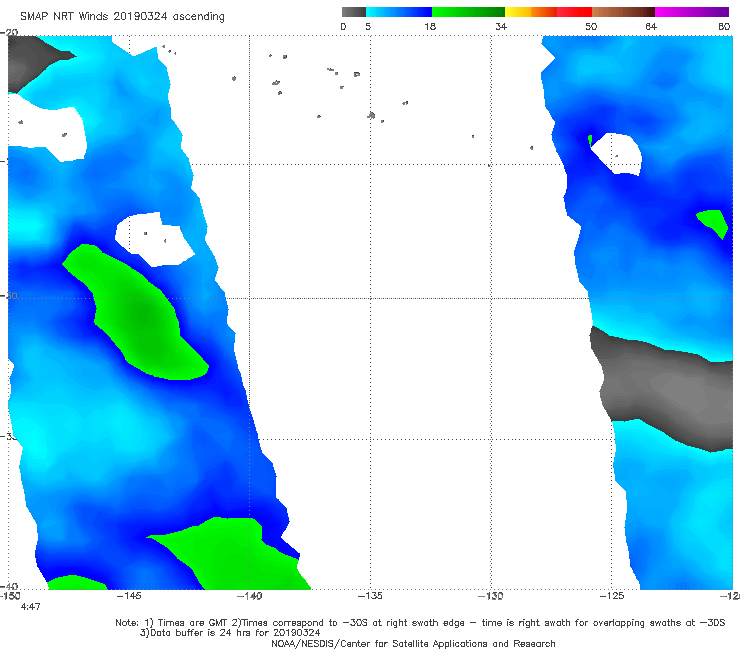Click the NOAA/NESDIS credit line

[x=413, y=643]
